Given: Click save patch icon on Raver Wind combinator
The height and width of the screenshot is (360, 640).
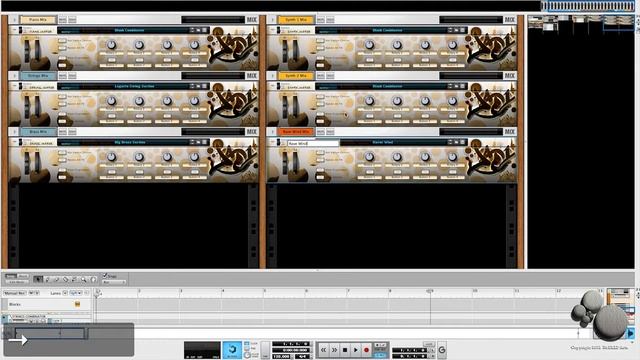Looking at the screenshot, I should click(x=462, y=142).
